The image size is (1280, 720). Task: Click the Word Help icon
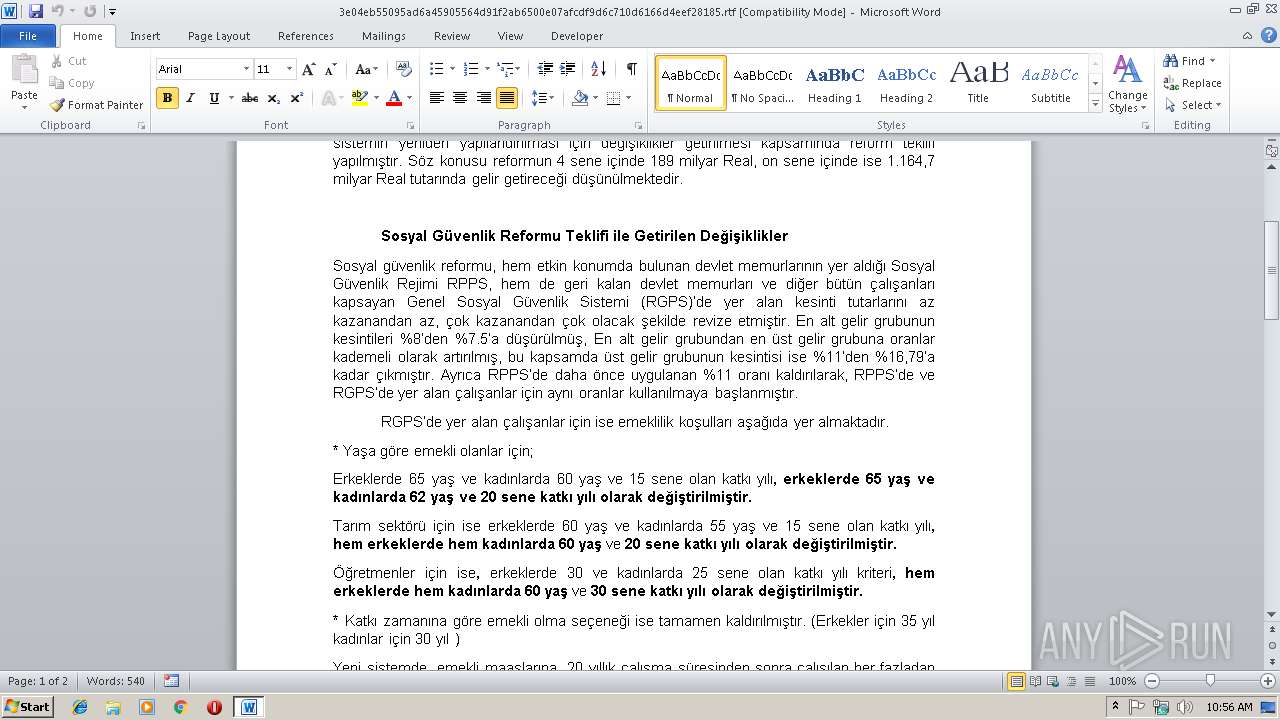tap(1268, 36)
